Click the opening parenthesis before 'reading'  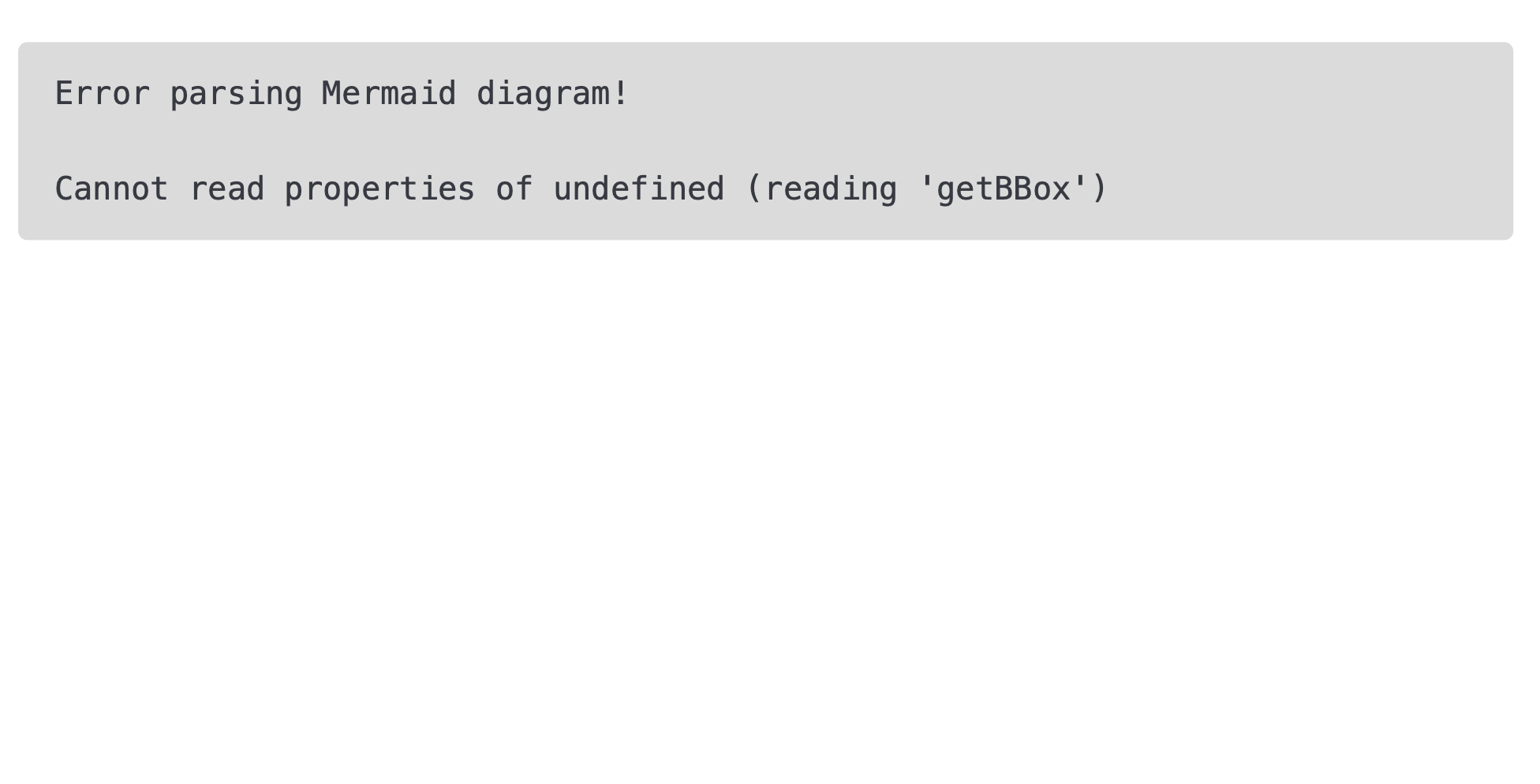tap(753, 189)
